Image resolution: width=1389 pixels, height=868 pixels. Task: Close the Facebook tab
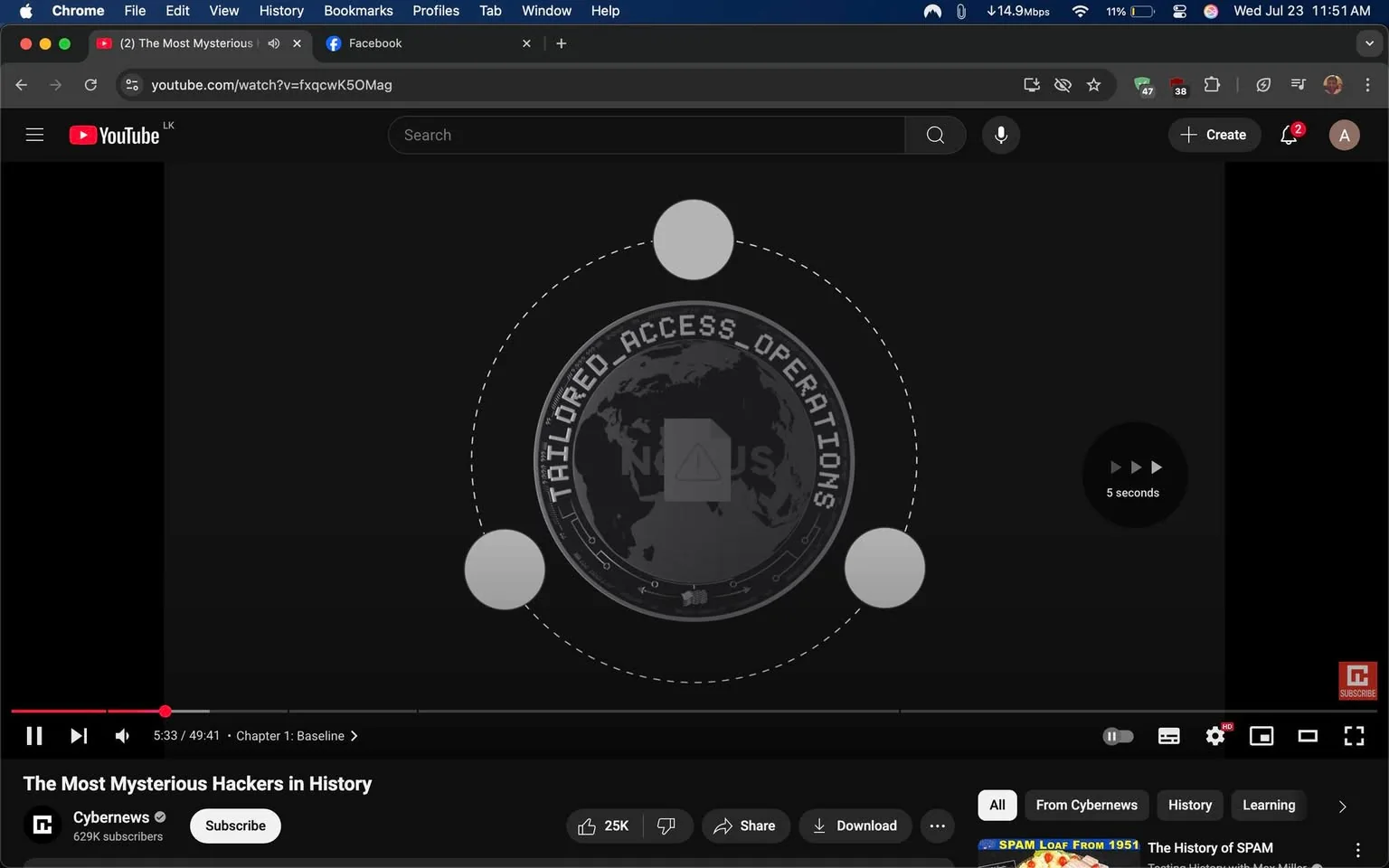(526, 43)
